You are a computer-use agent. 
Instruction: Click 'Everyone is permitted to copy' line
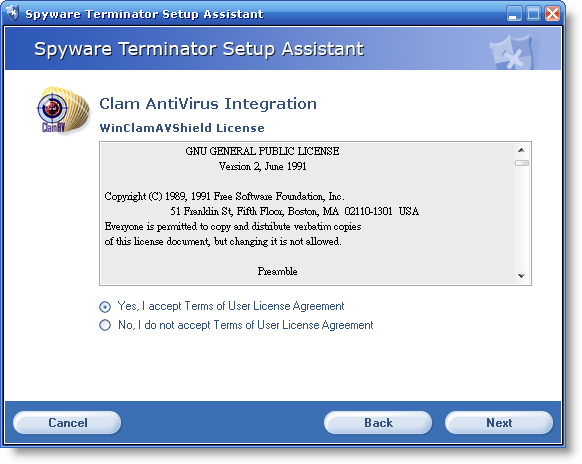[x=233, y=226]
